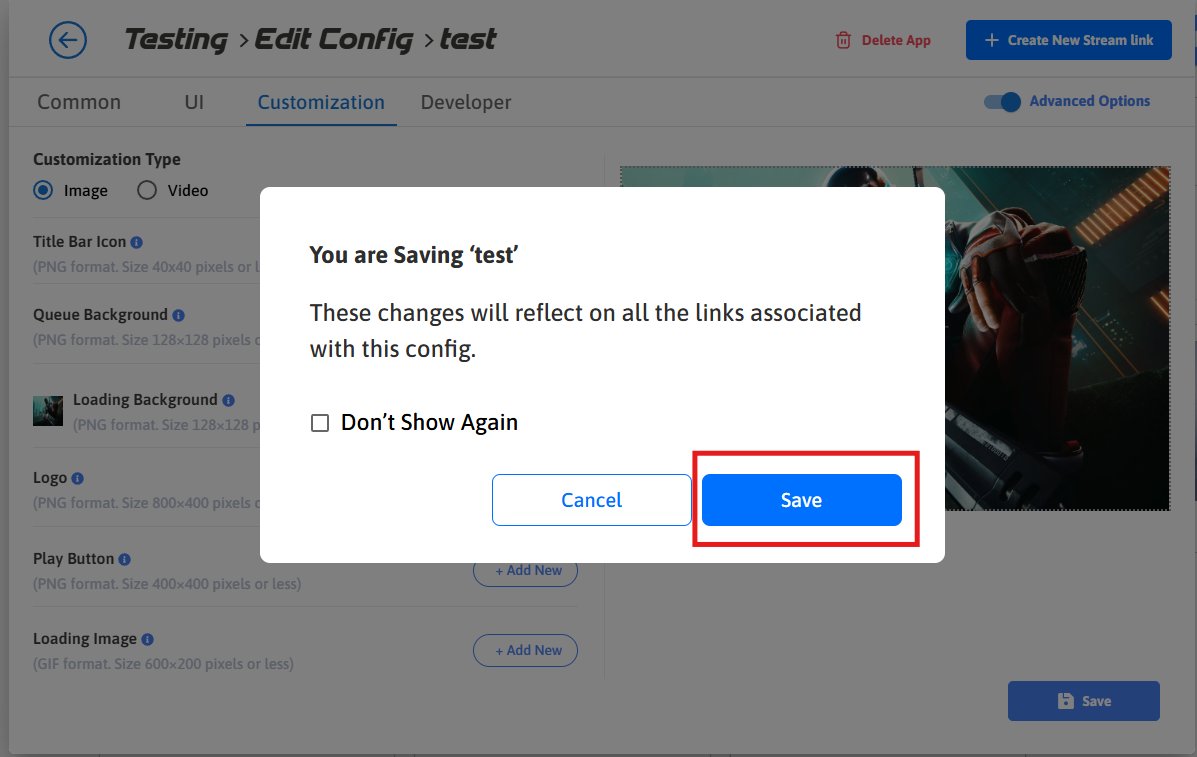1197x757 pixels.
Task: Click the Title Bar Icon info icon
Action: (137, 242)
